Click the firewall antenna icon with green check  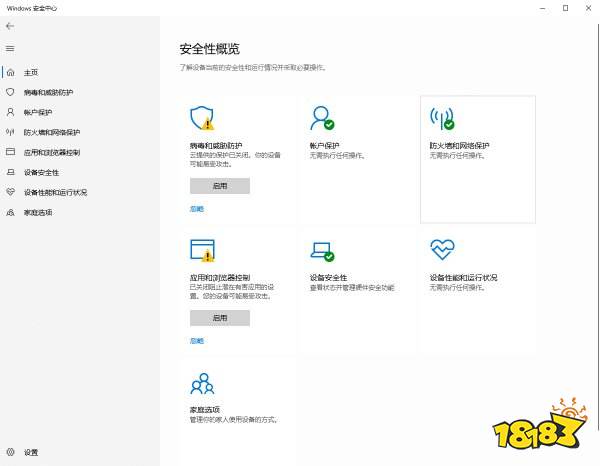[442, 118]
